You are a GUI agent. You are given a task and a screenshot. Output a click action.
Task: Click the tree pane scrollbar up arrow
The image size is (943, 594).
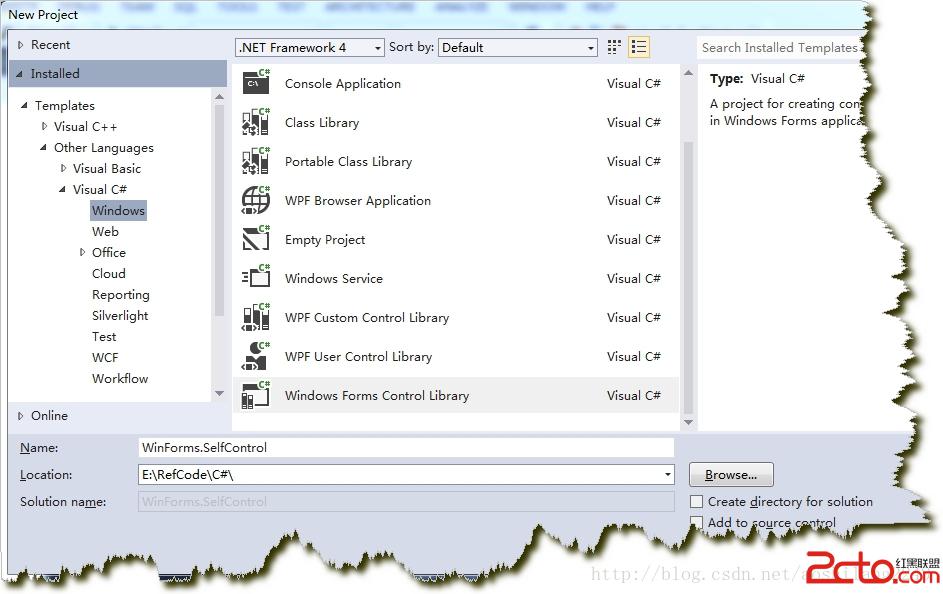pos(219,96)
